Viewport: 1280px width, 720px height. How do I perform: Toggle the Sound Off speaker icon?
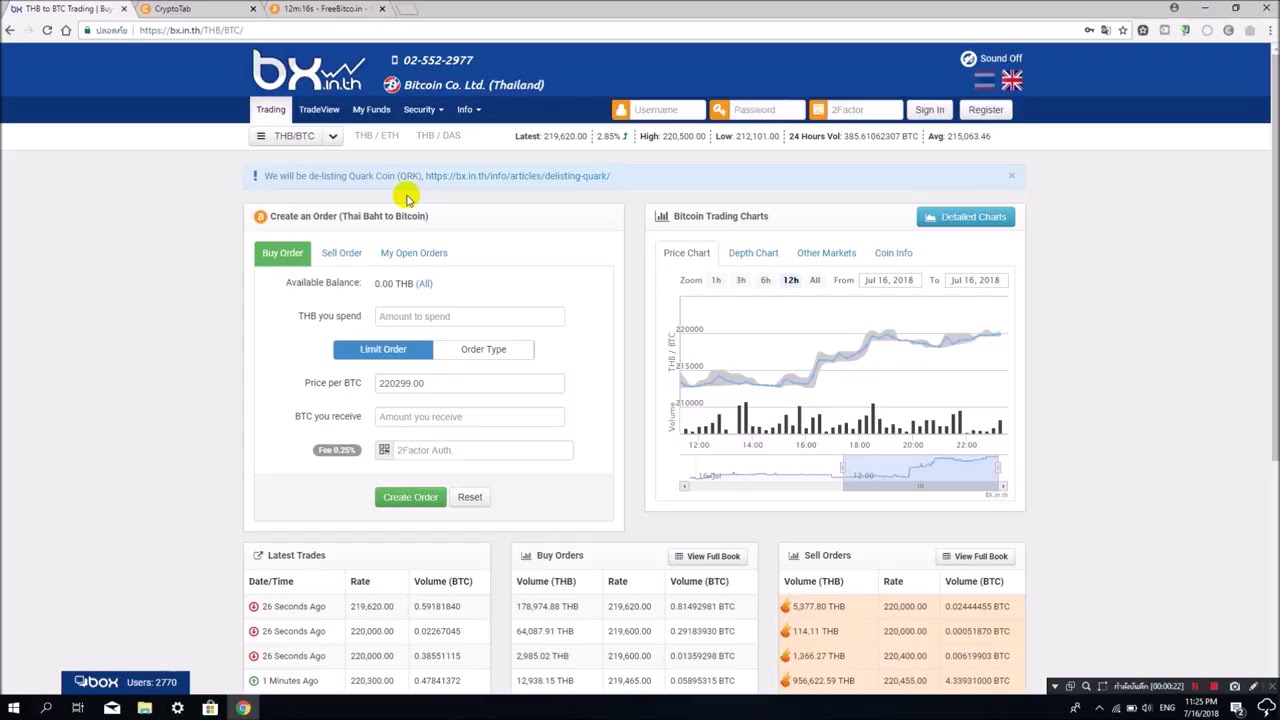pos(968,59)
